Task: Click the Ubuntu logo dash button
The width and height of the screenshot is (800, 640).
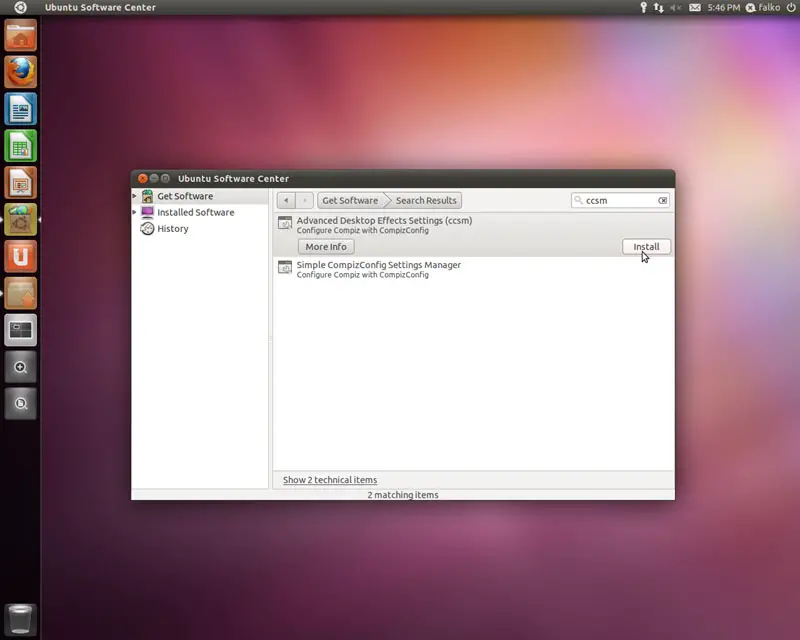Action: click(20, 7)
